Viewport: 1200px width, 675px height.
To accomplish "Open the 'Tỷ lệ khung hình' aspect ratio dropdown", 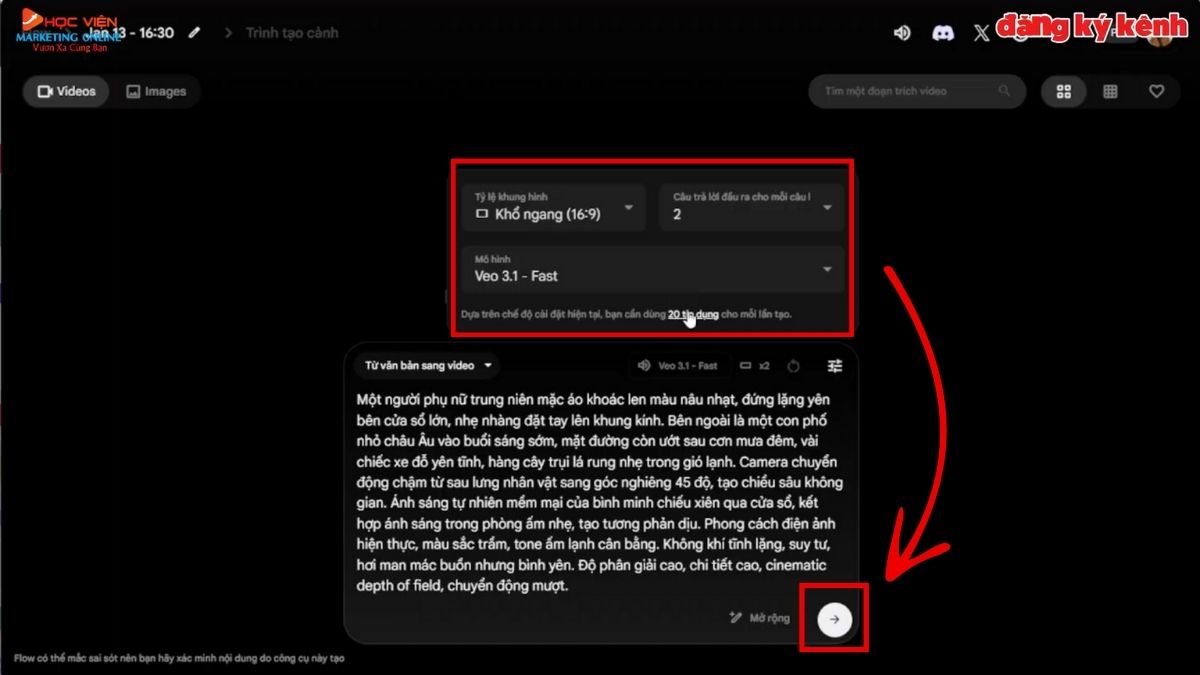I will tap(553, 208).
